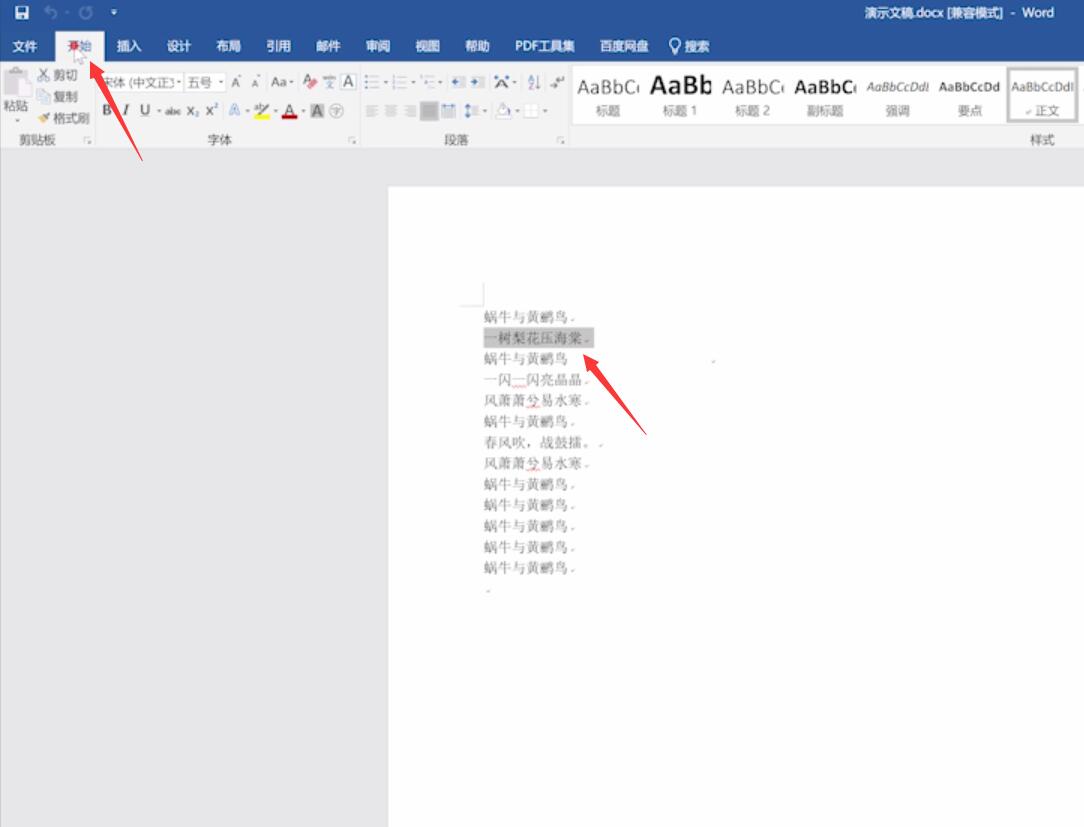Open the Change Case (Aa) dropdown
The image size is (1084, 827).
click(281, 82)
